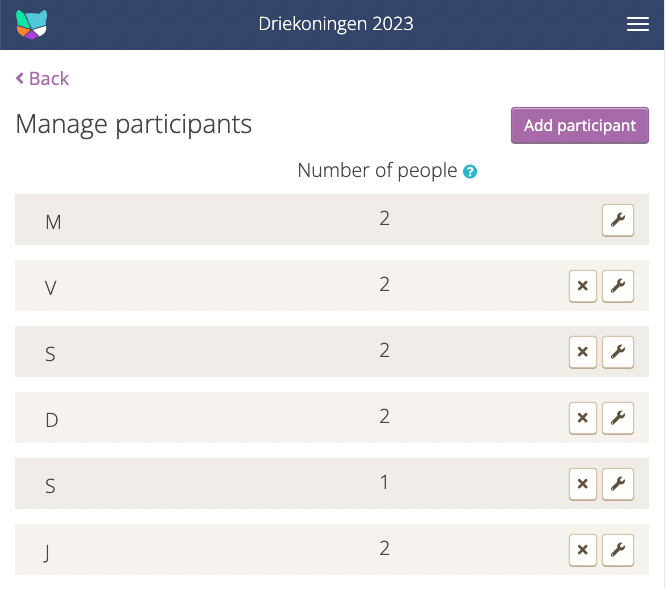Click the Number of people column header

click(x=377, y=171)
